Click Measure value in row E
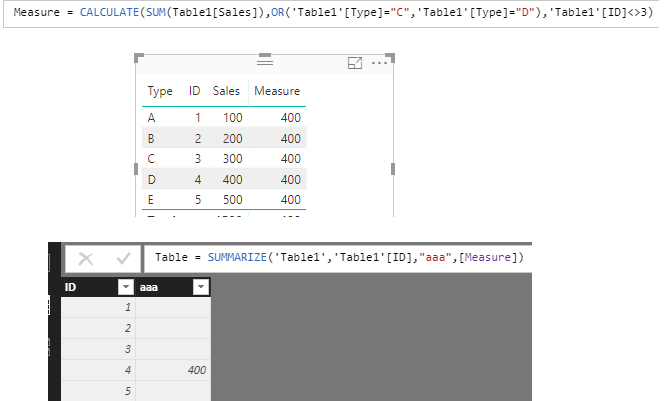The height and width of the screenshot is (401, 670). point(291,200)
